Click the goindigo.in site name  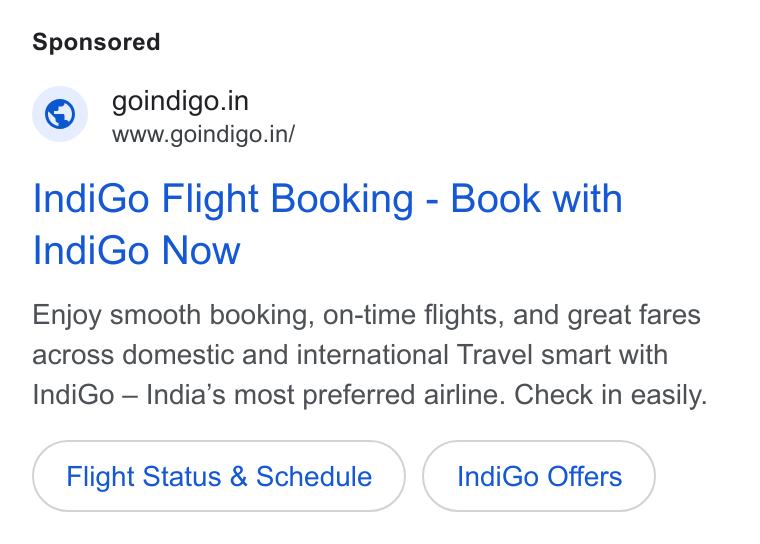pyautogui.click(x=180, y=101)
